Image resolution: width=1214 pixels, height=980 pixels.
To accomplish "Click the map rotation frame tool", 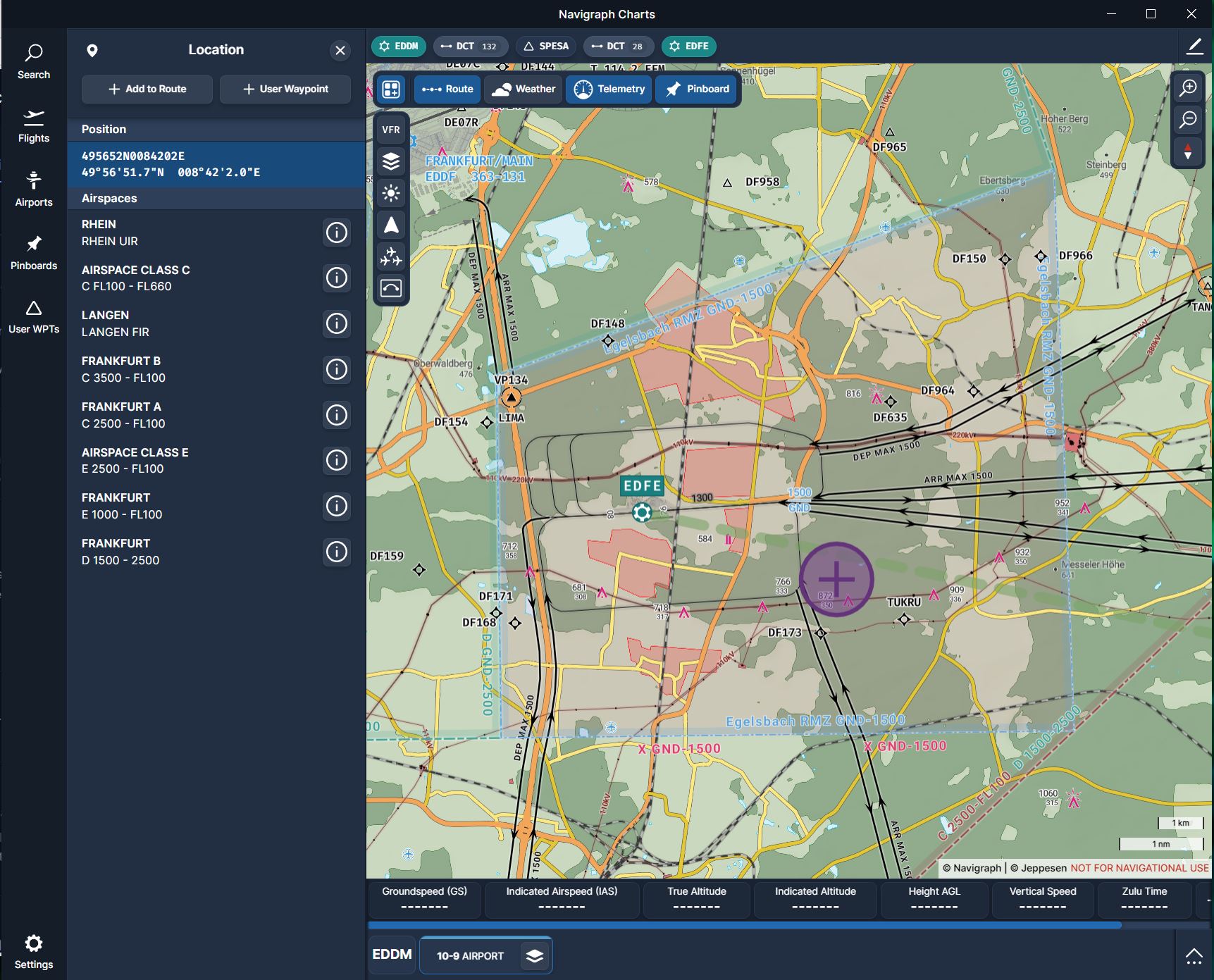I will [x=391, y=289].
